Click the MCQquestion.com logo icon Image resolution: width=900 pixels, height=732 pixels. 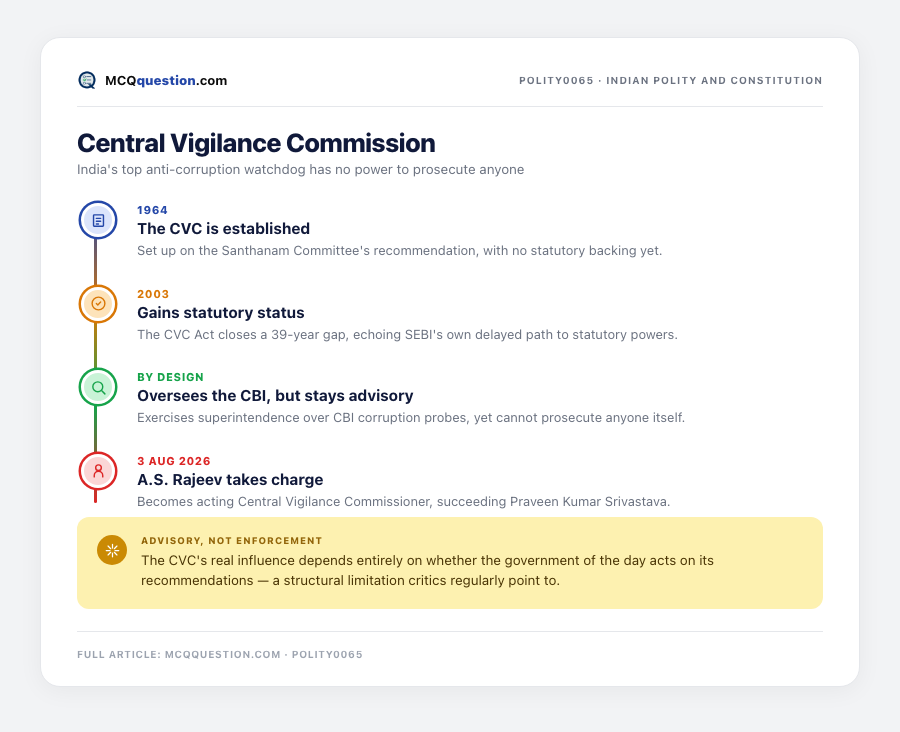(87, 80)
